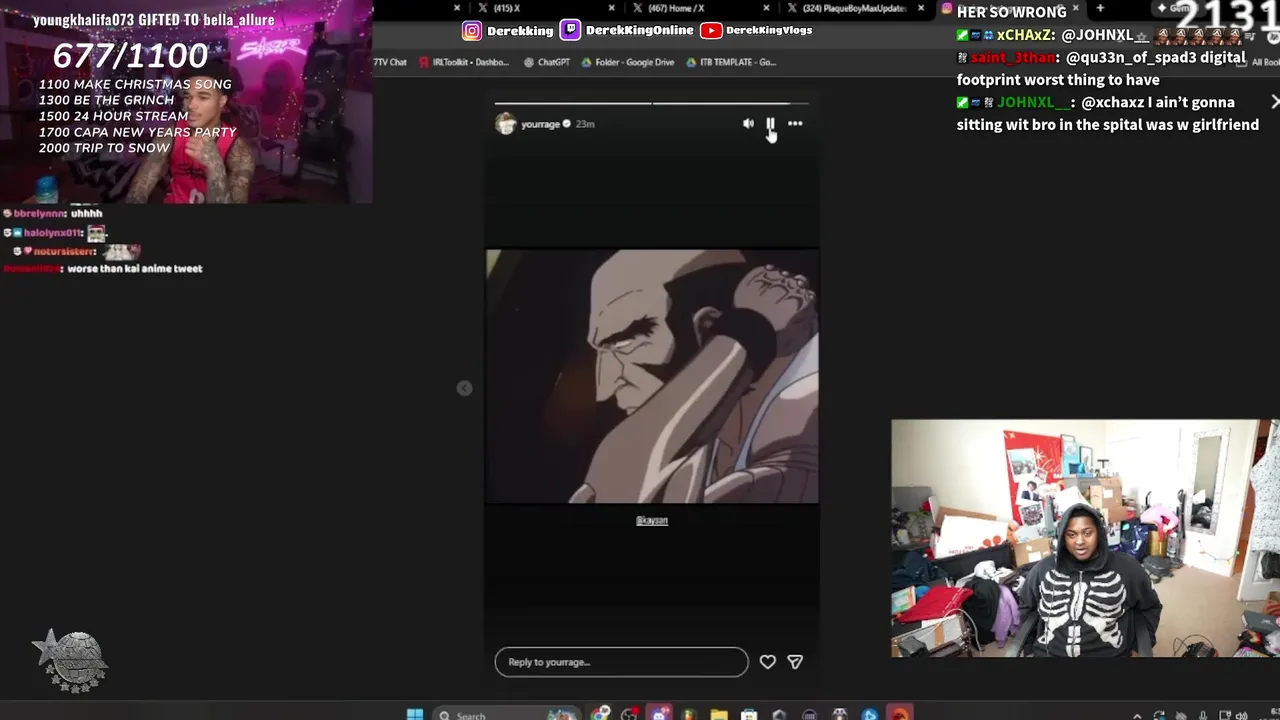1280x720 pixels.
Task: Pause the playing Instagram story
Action: point(771,124)
